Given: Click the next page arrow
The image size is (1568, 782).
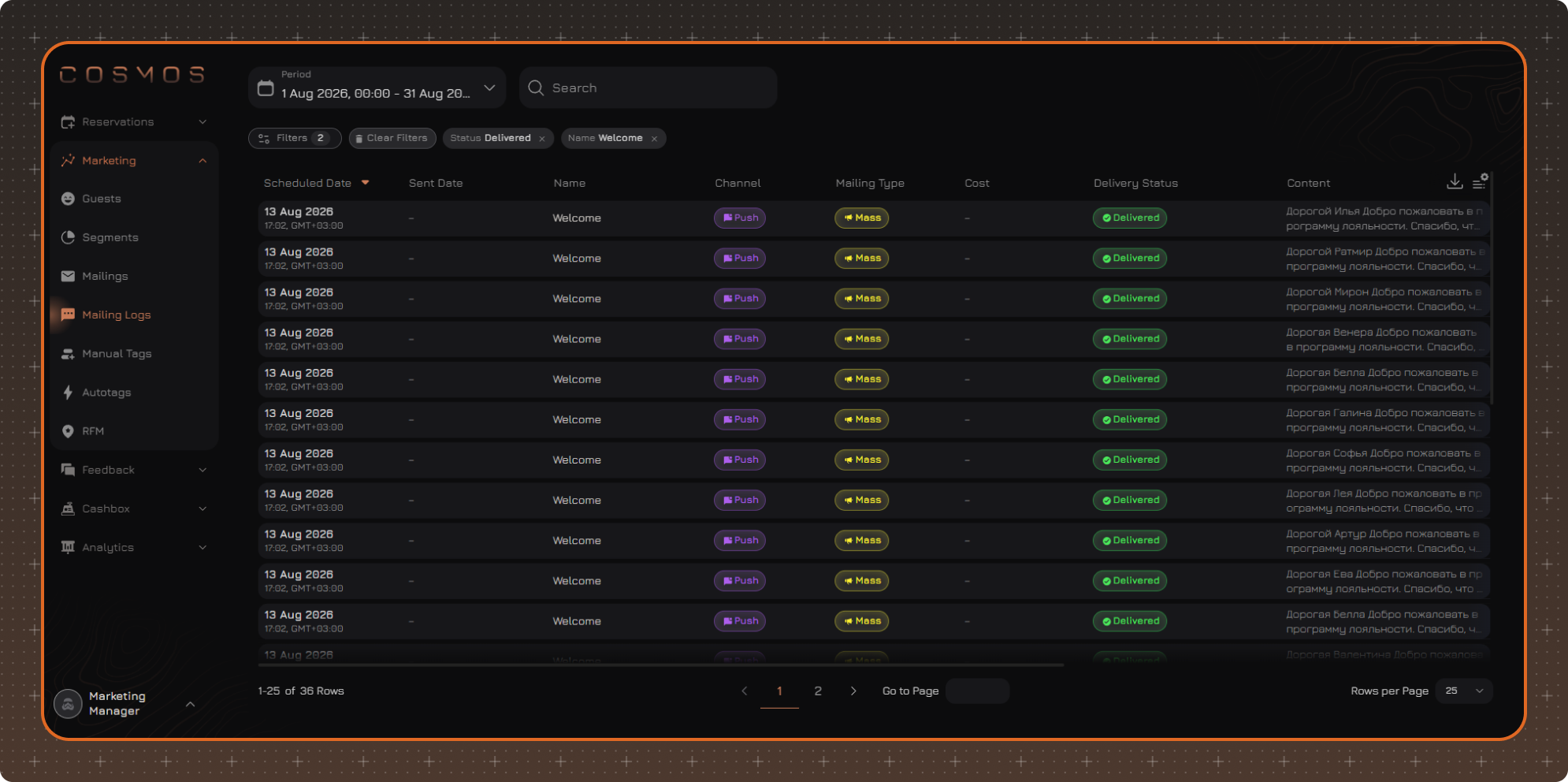Looking at the screenshot, I should [853, 691].
